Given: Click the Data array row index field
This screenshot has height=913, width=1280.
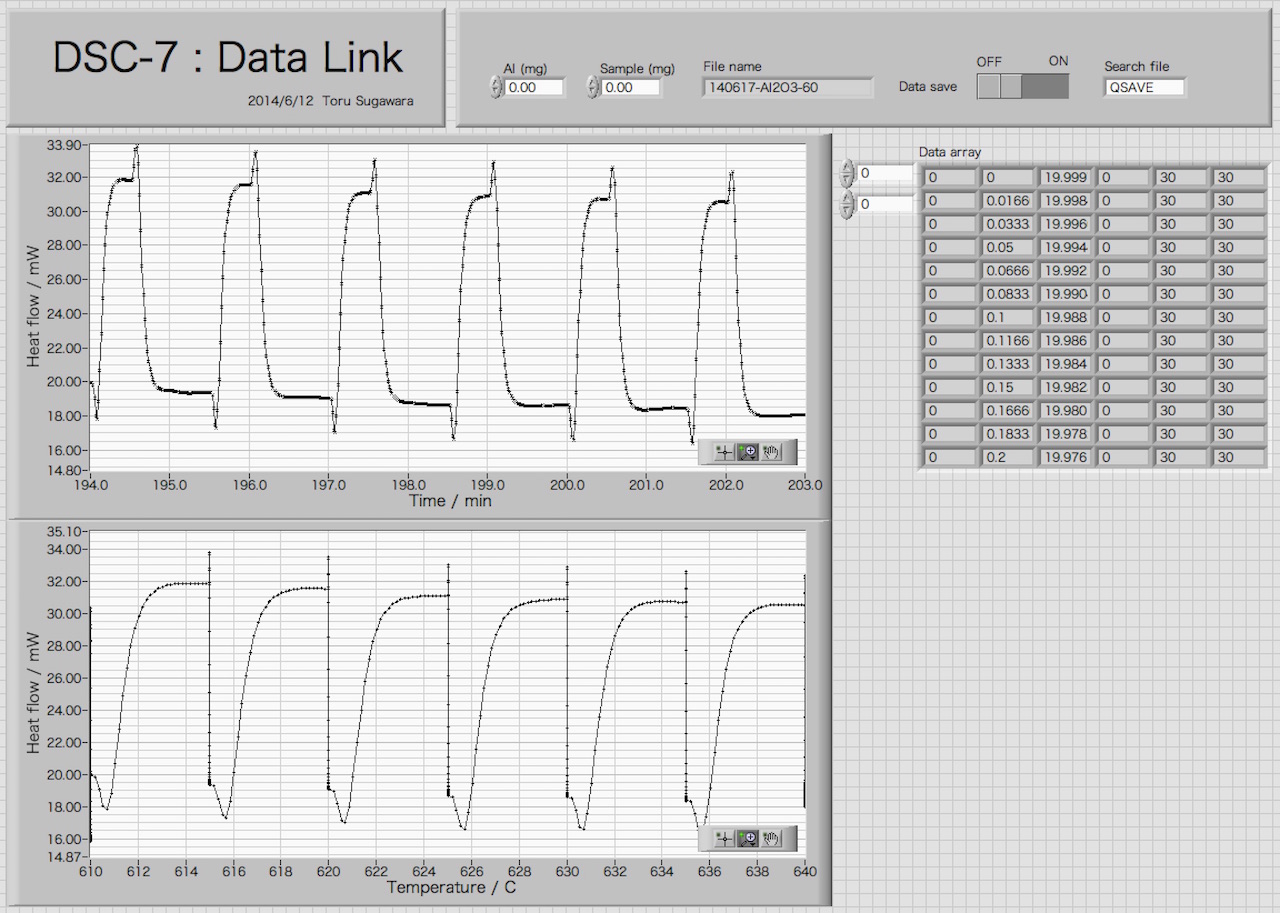Looking at the screenshot, I should 884,174.
